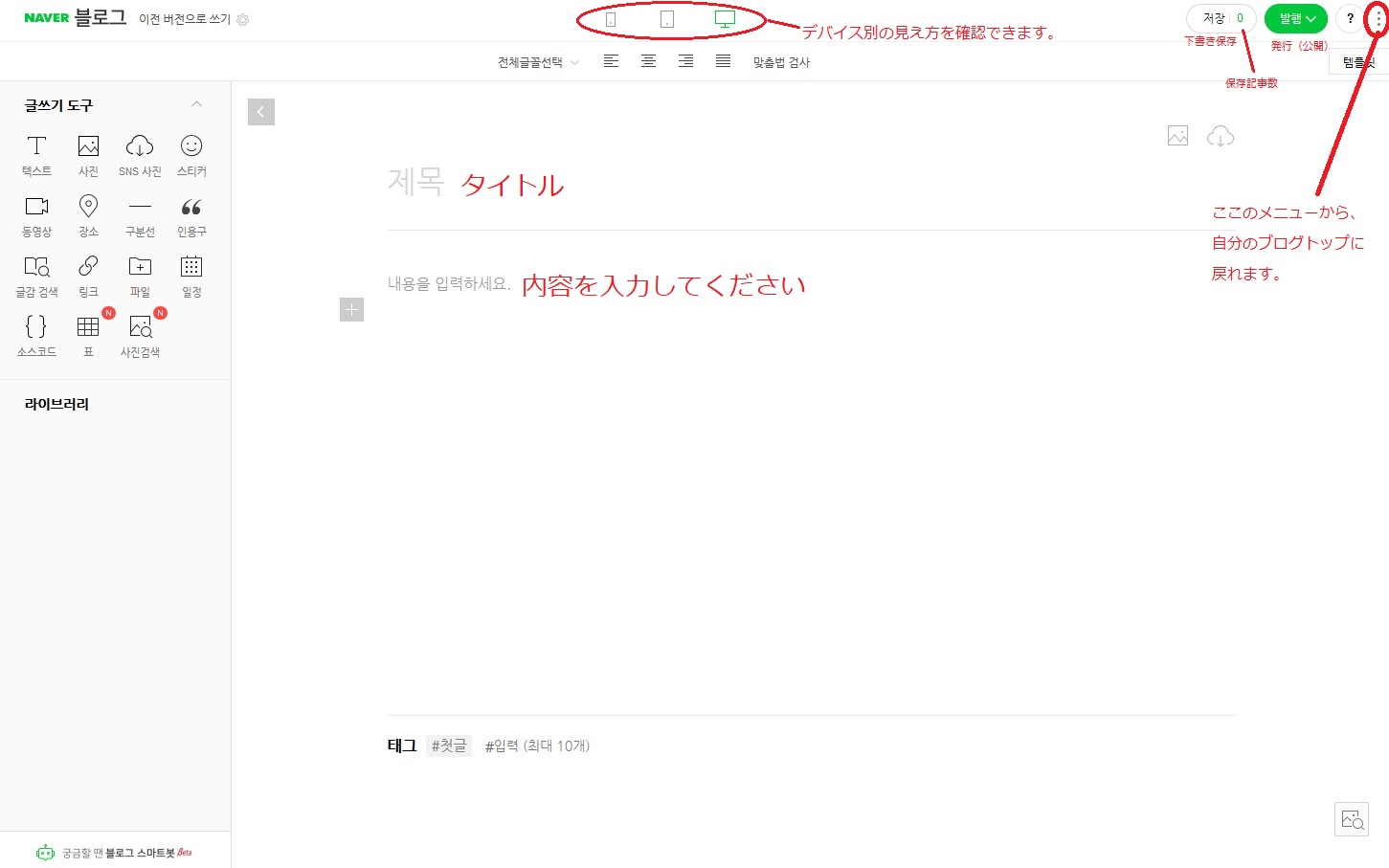Select the 텍스트 text tool
This screenshot has height=868, width=1389.
tap(36, 156)
